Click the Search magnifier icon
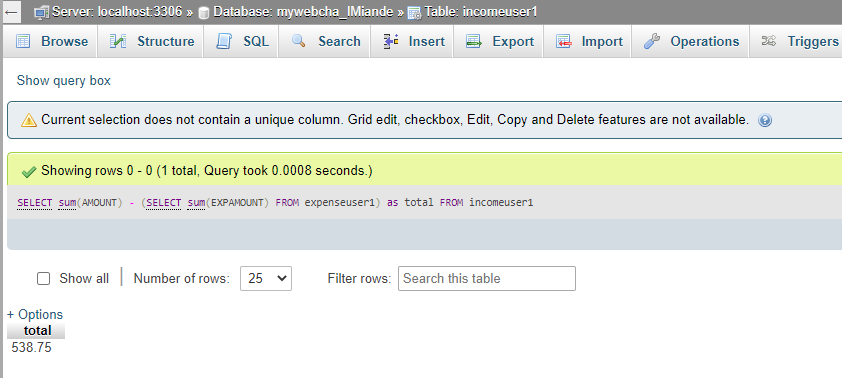The height and width of the screenshot is (378, 842). click(x=298, y=41)
